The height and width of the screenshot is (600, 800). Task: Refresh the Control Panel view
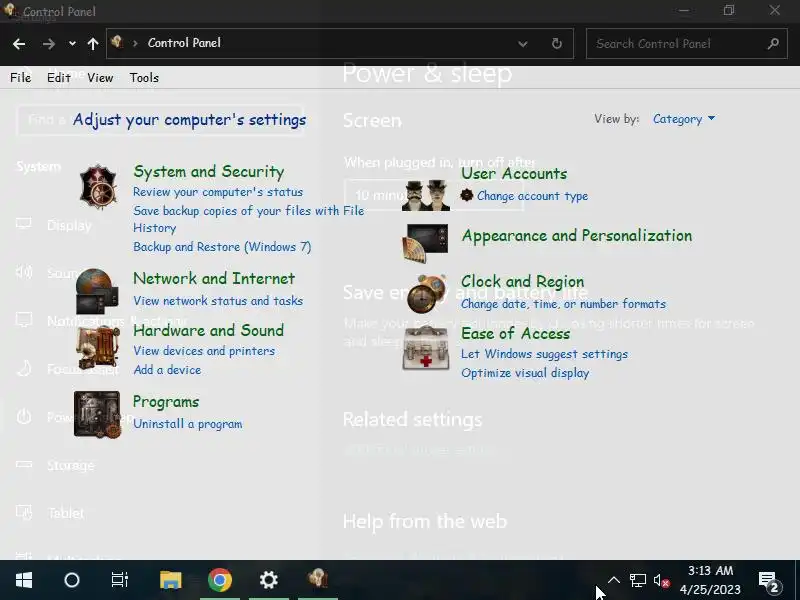pyautogui.click(x=557, y=43)
